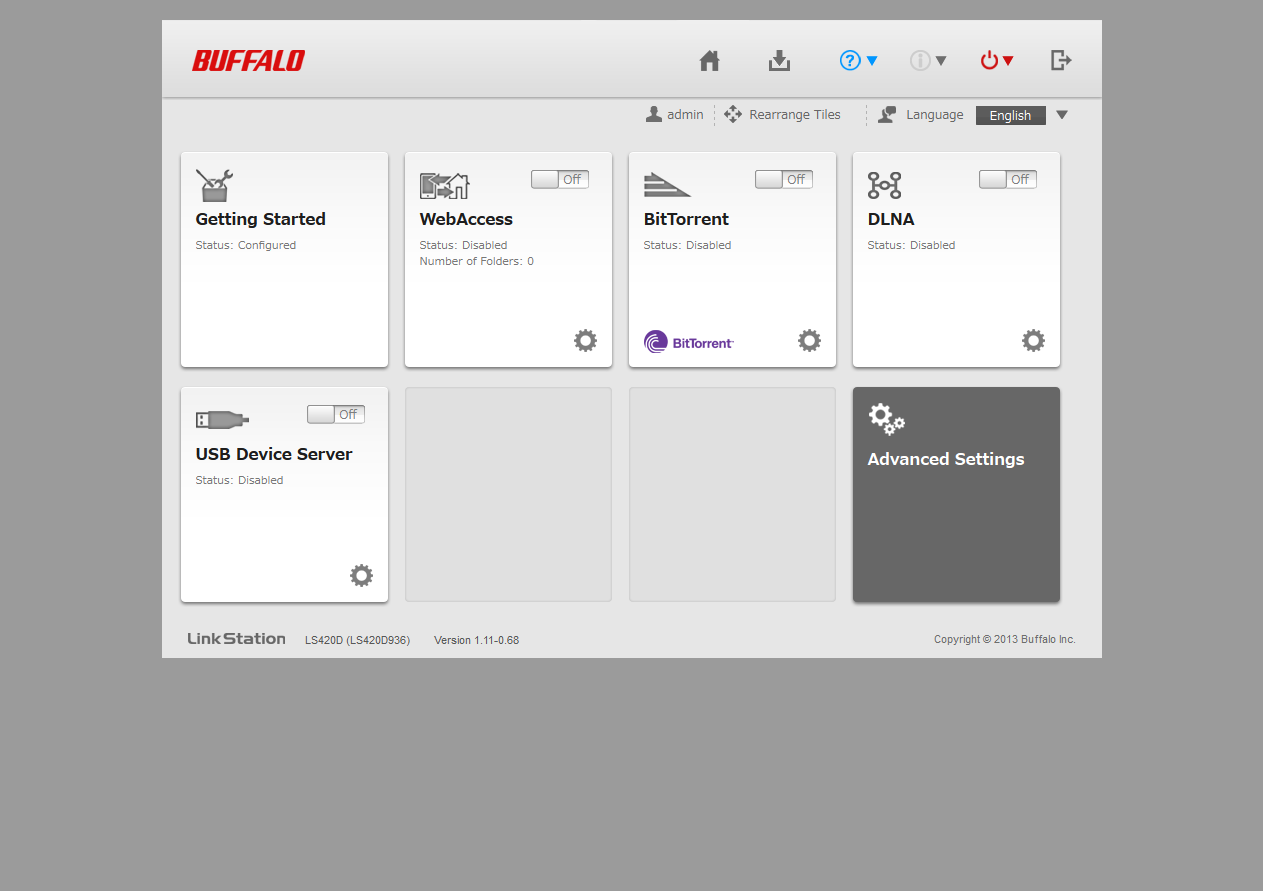
Task: Click the logout icon in header
Action: [x=1061, y=61]
